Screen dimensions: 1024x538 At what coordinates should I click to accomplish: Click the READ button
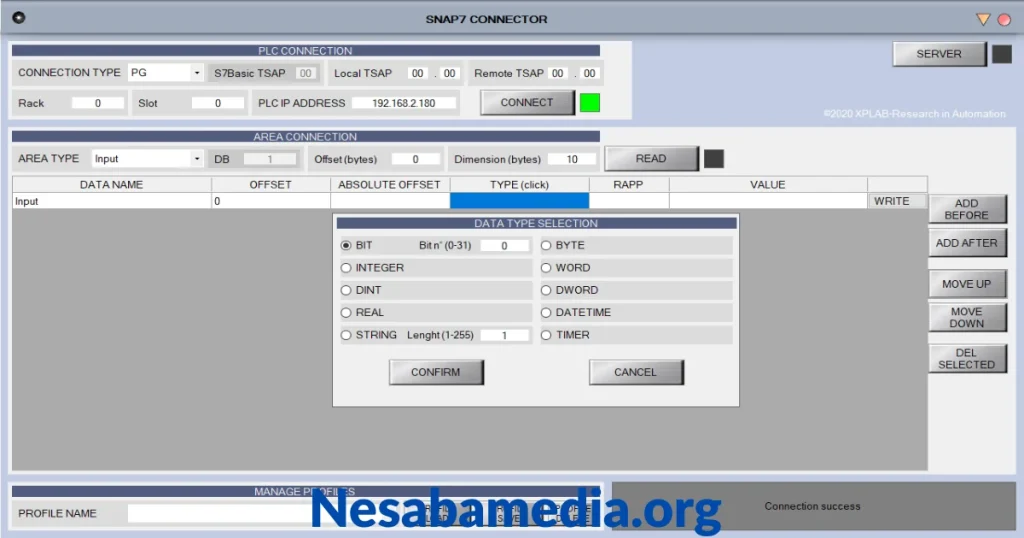pos(651,159)
